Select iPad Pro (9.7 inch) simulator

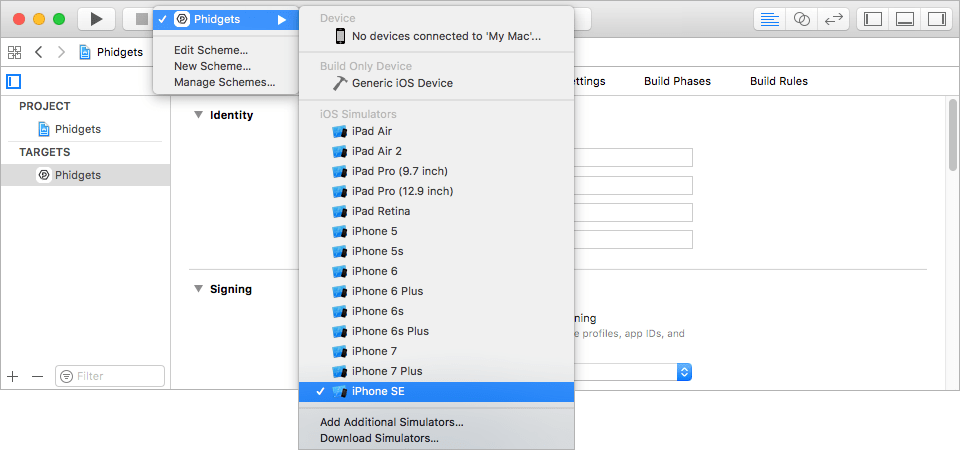pos(436,171)
